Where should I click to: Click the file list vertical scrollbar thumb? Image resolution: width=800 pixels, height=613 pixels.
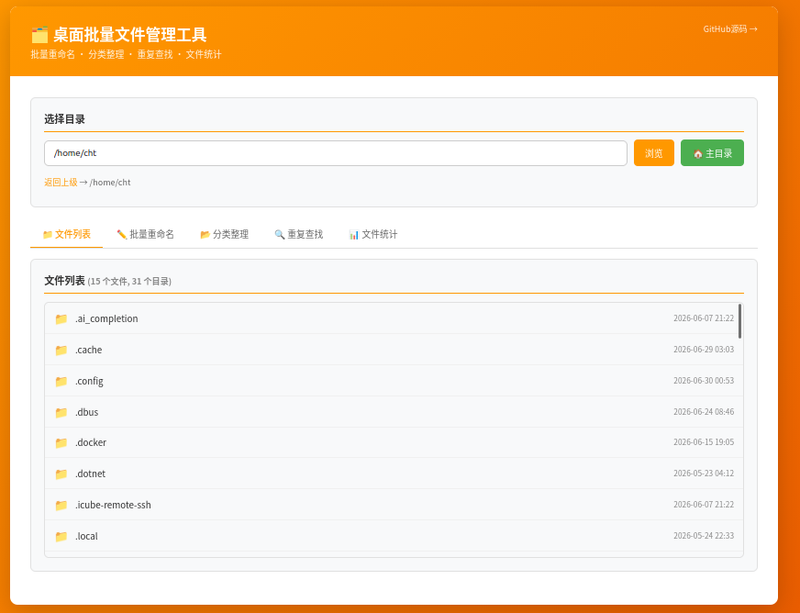740,321
